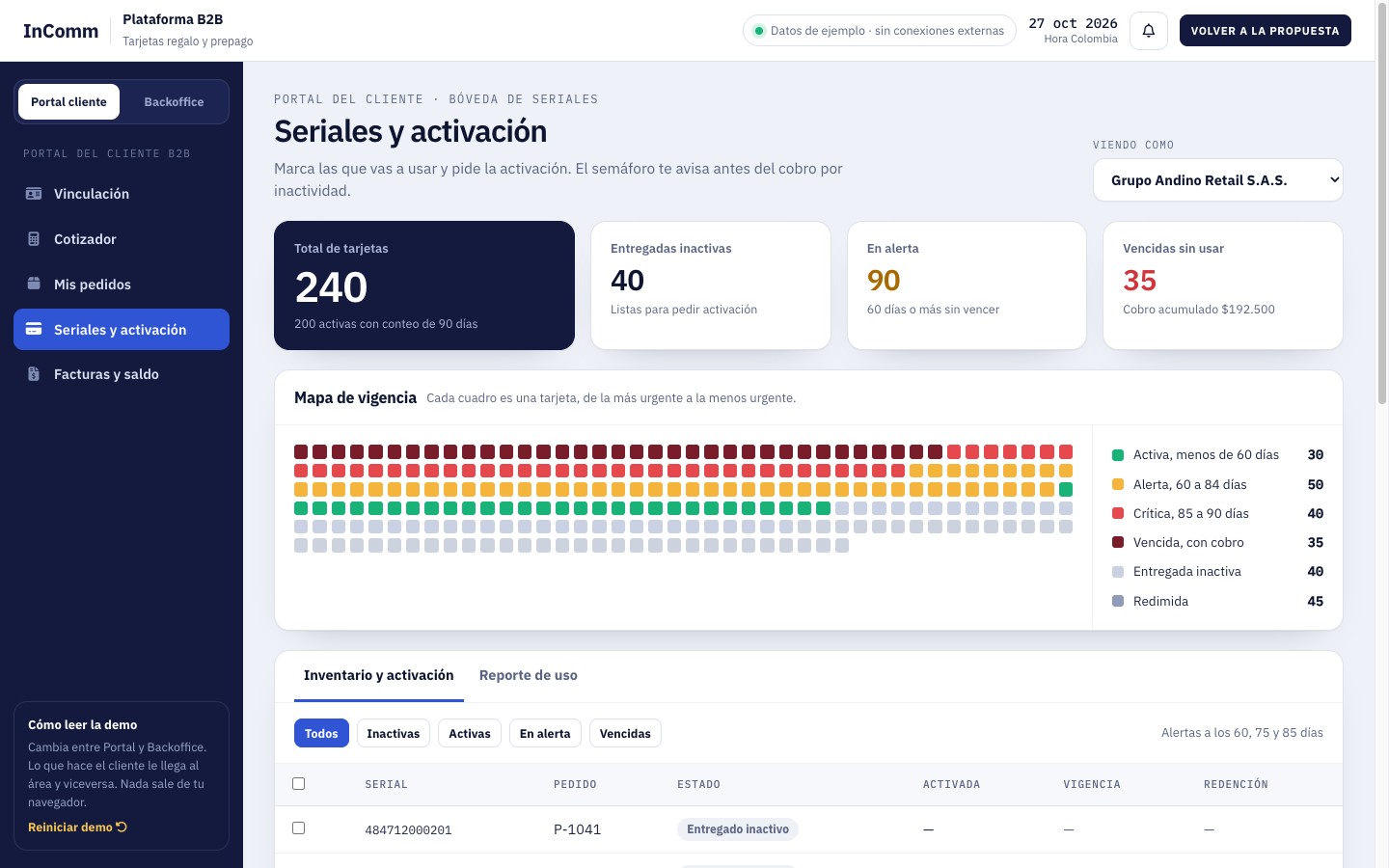Filter by Inactivas
The height and width of the screenshot is (868, 1389).
point(394,733)
